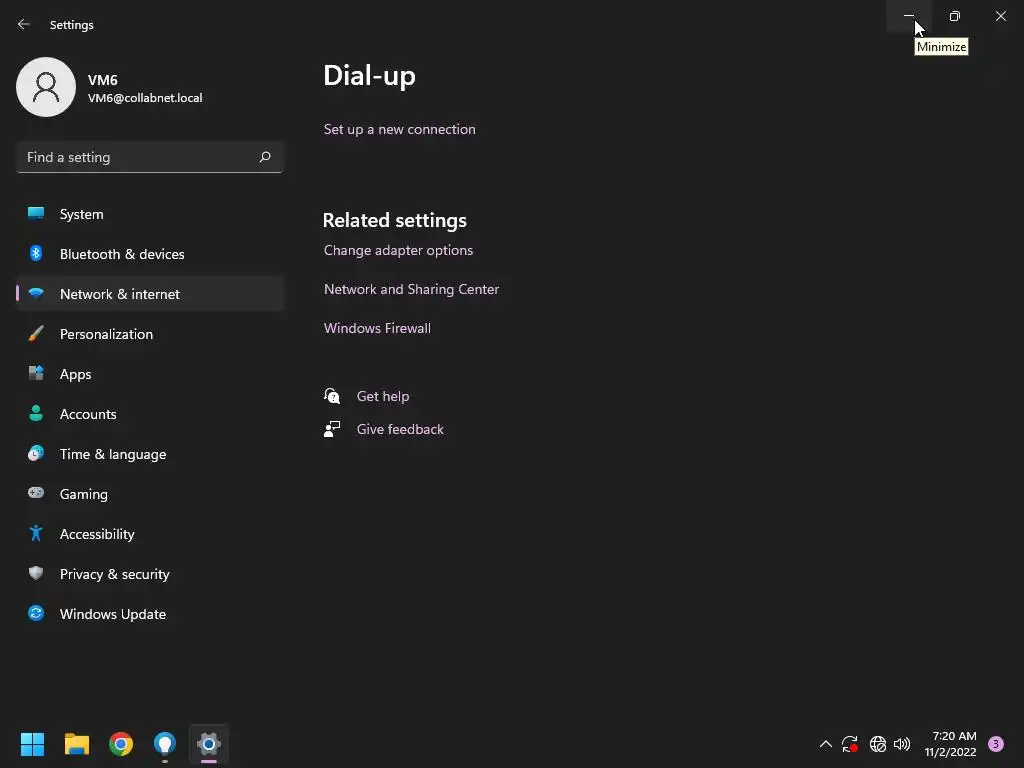Restore down the Settings window
This screenshot has width=1024, height=768.
coord(955,16)
